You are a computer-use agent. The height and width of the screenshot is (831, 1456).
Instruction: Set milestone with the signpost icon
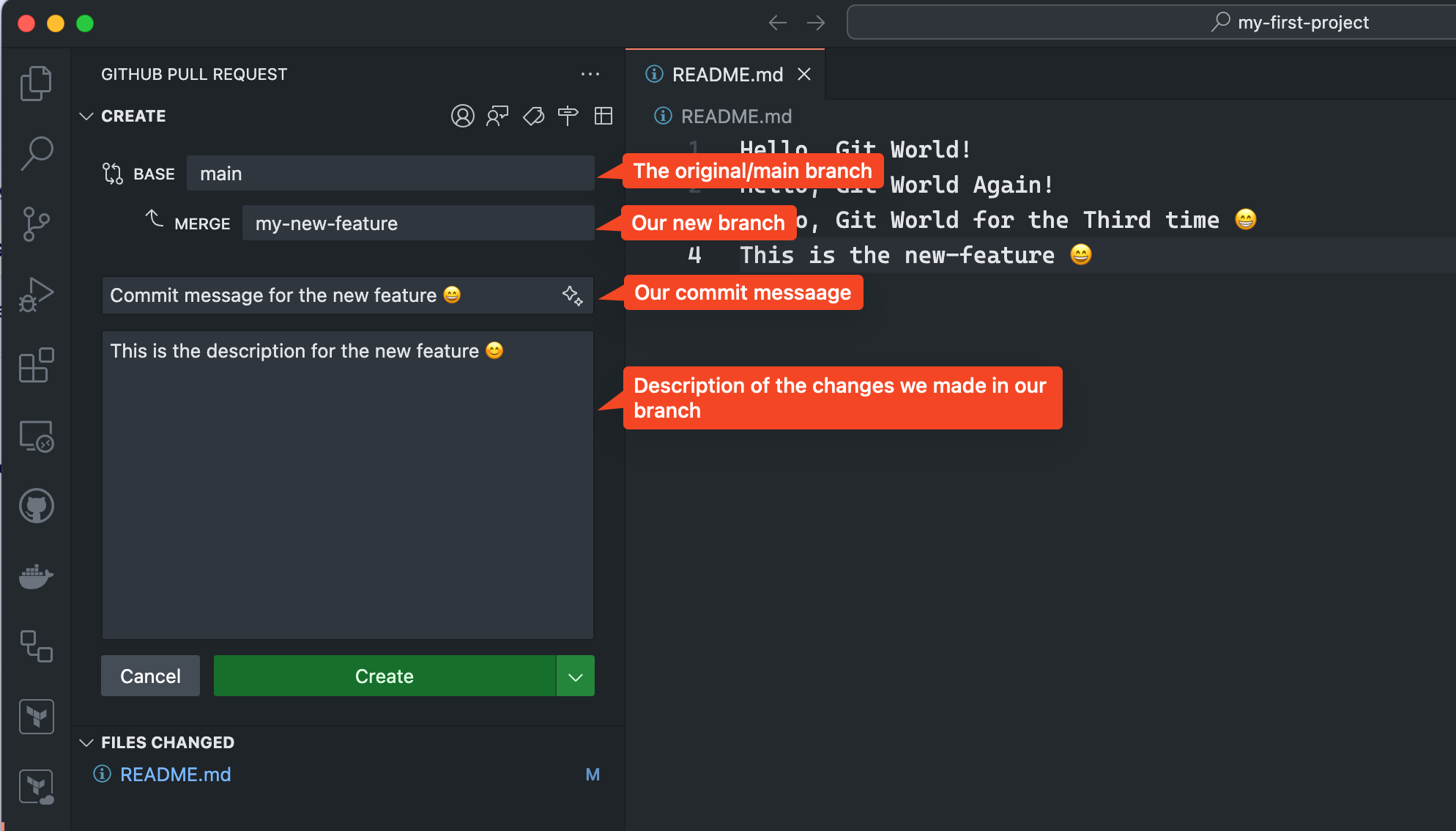pos(568,116)
